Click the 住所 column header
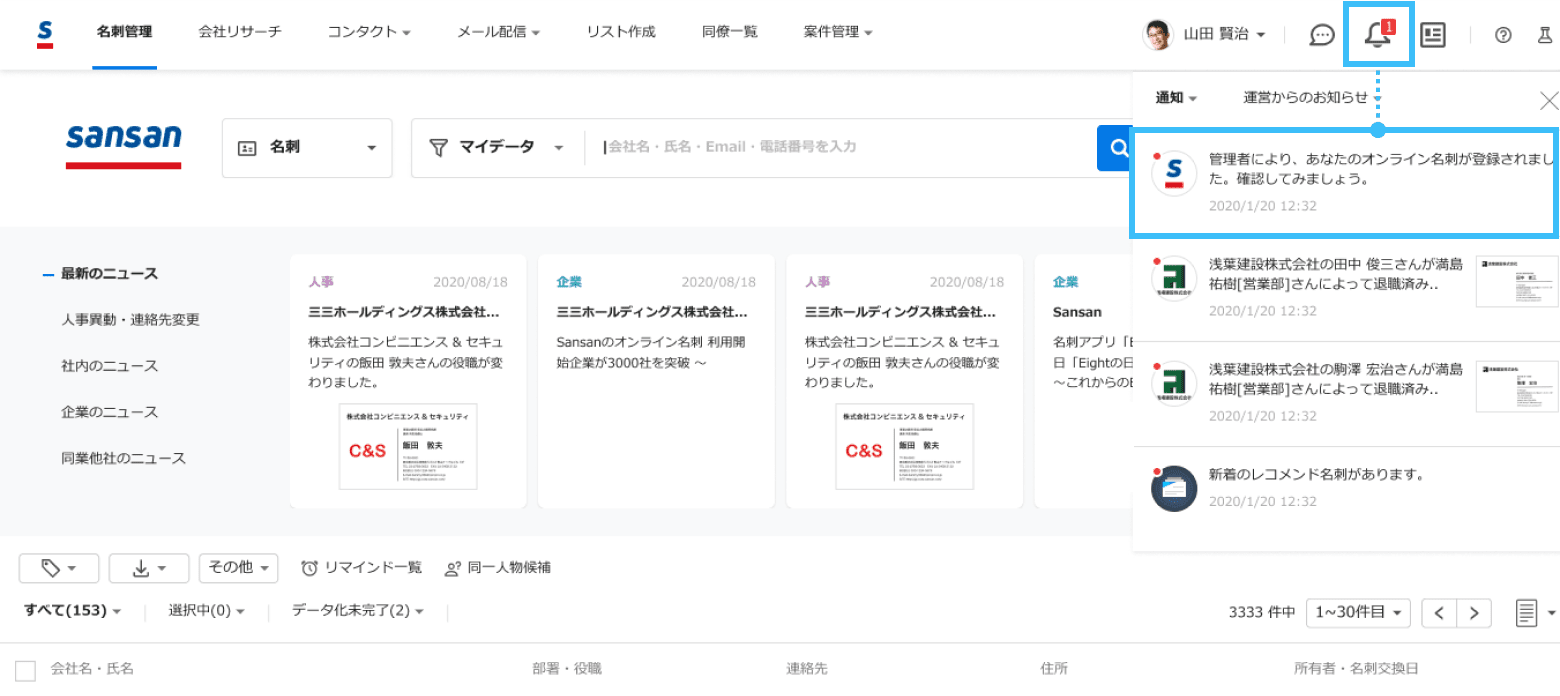The image size is (1560, 696). pyautogui.click(x=1054, y=669)
